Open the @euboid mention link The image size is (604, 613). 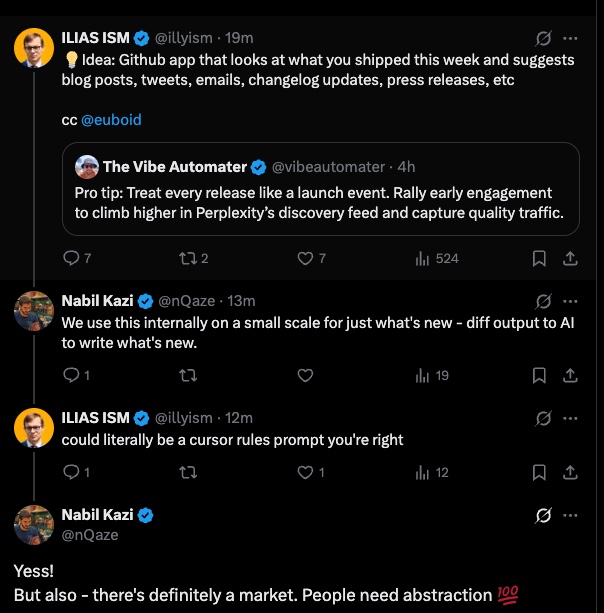pos(111,120)
